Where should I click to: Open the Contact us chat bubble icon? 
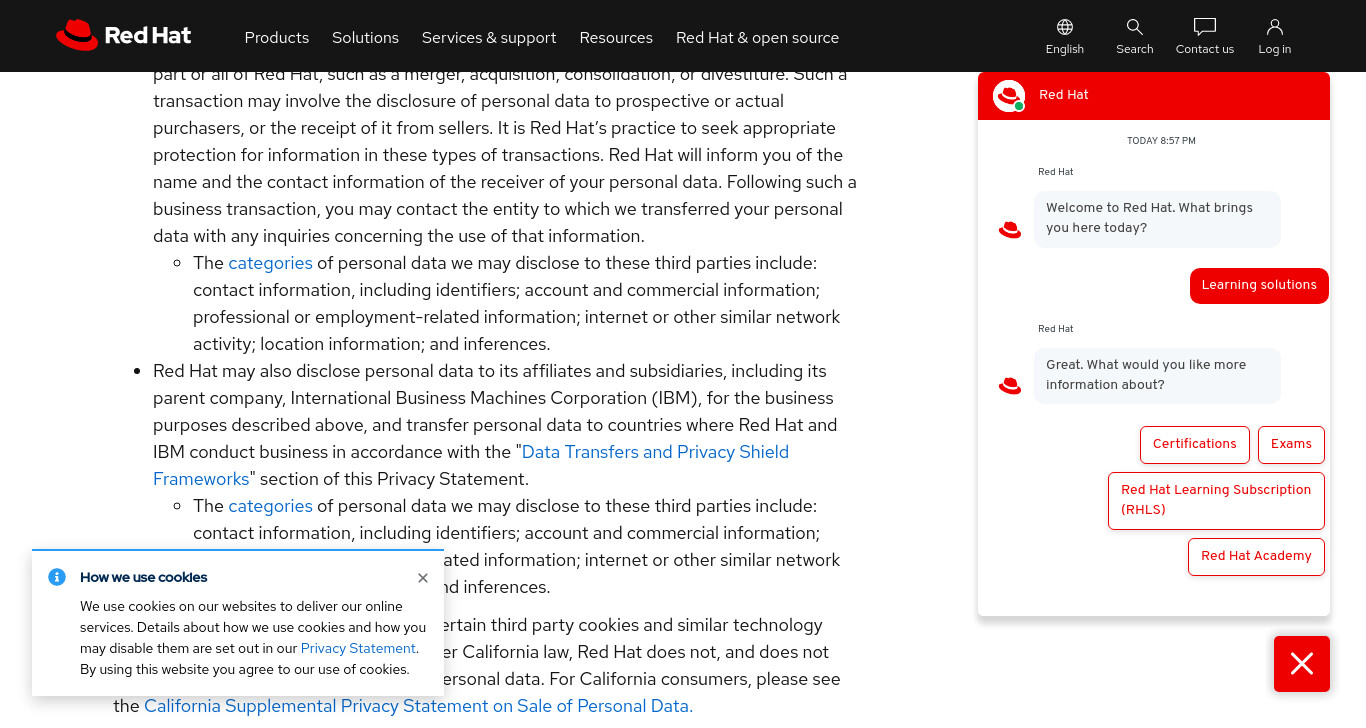1205,27
